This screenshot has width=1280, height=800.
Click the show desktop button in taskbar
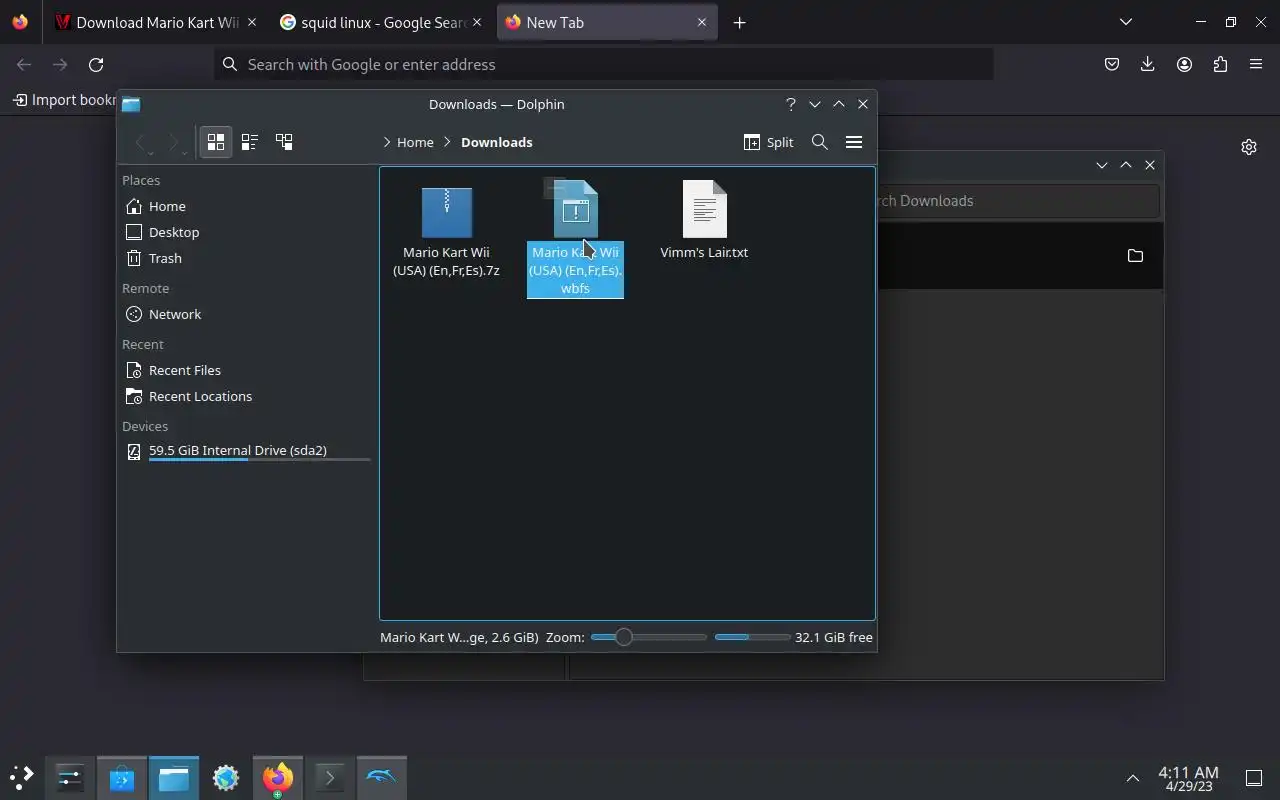[1253, 777]
